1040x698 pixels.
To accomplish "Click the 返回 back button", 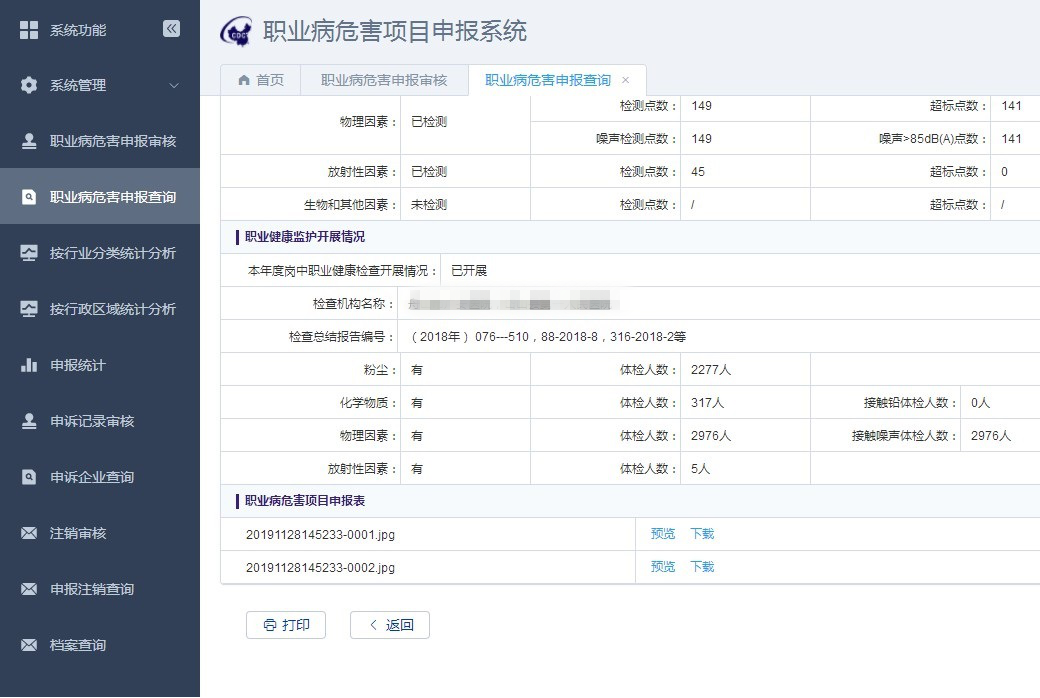I will click(x=390, y=625).
